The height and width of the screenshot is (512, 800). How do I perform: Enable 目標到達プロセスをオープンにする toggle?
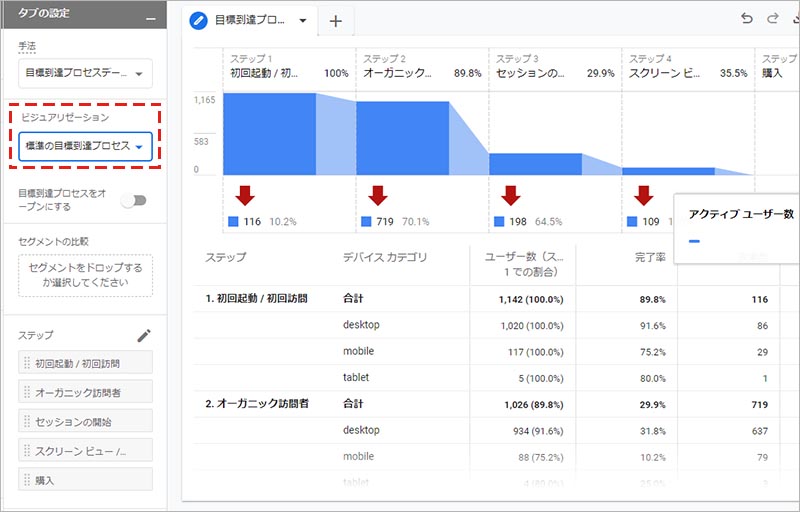tap(133, 200)
